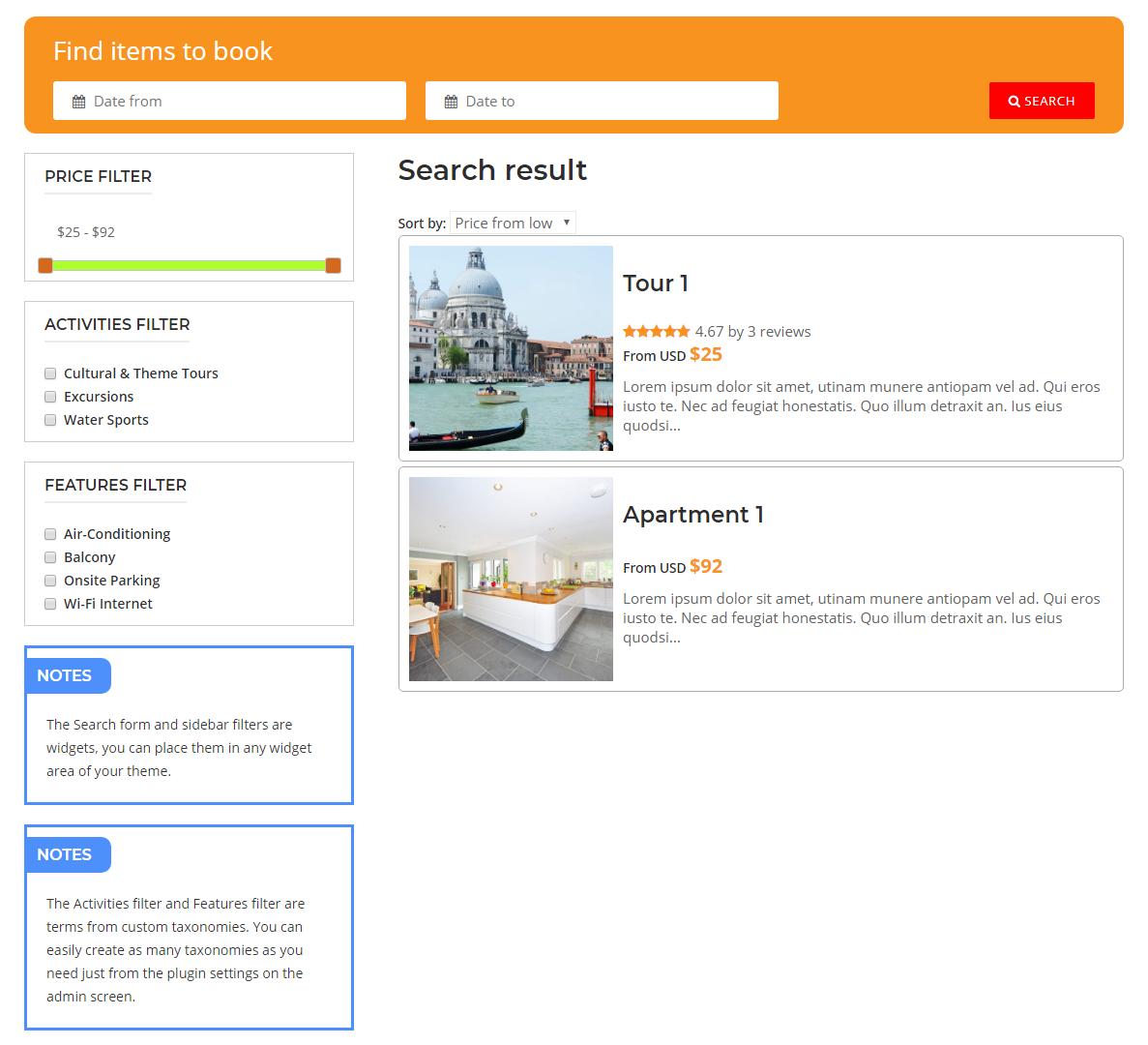Enable the Onsite Parking filter
This screenshot has width=1148, height=1045.
(x=50, y=581)
